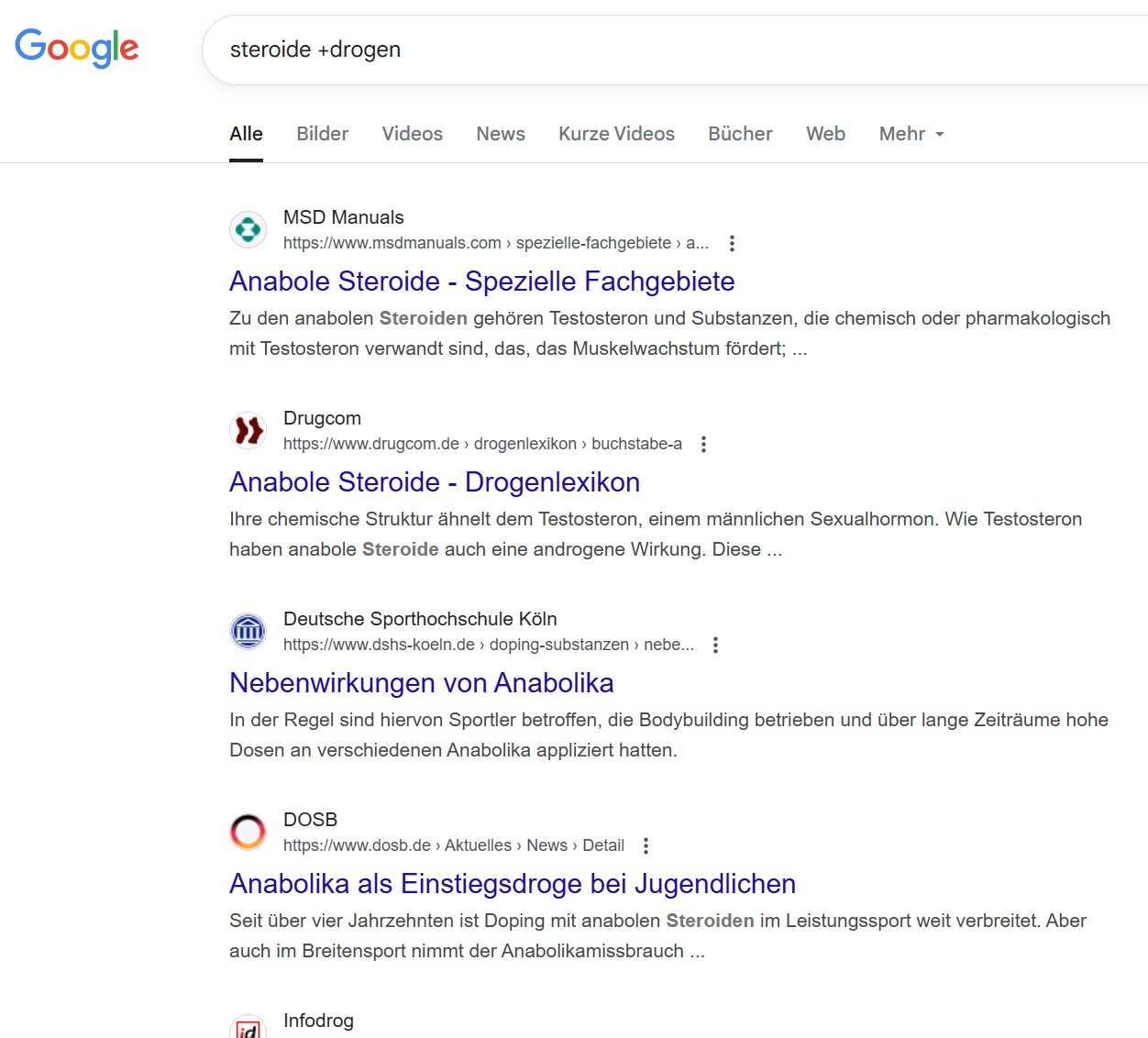The image size is (1148, 1038).
Task: Select the Alle results tab
Action: tap(246, 134)
